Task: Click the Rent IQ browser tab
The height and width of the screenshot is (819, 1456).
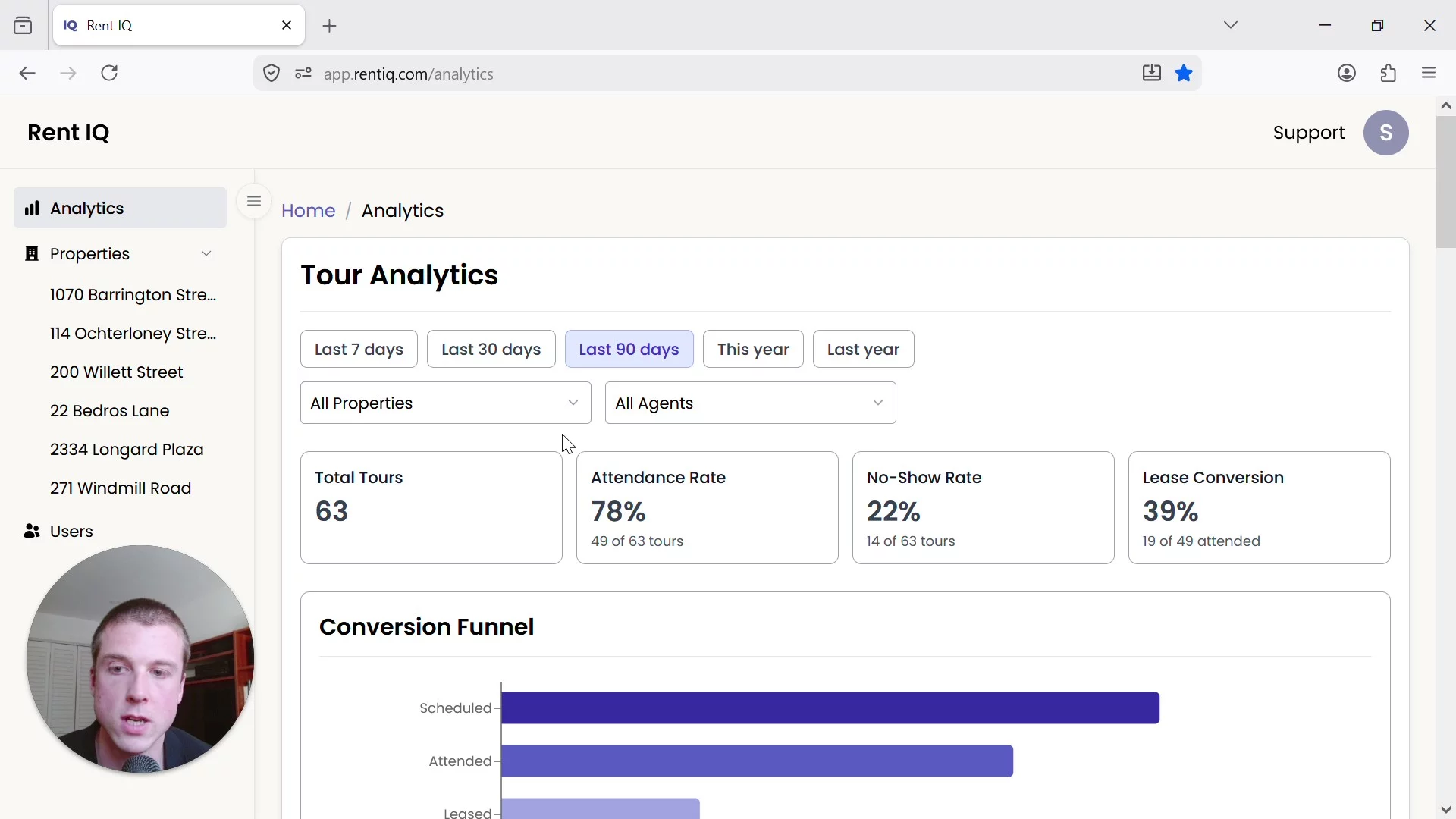Action: click(179, 26)
